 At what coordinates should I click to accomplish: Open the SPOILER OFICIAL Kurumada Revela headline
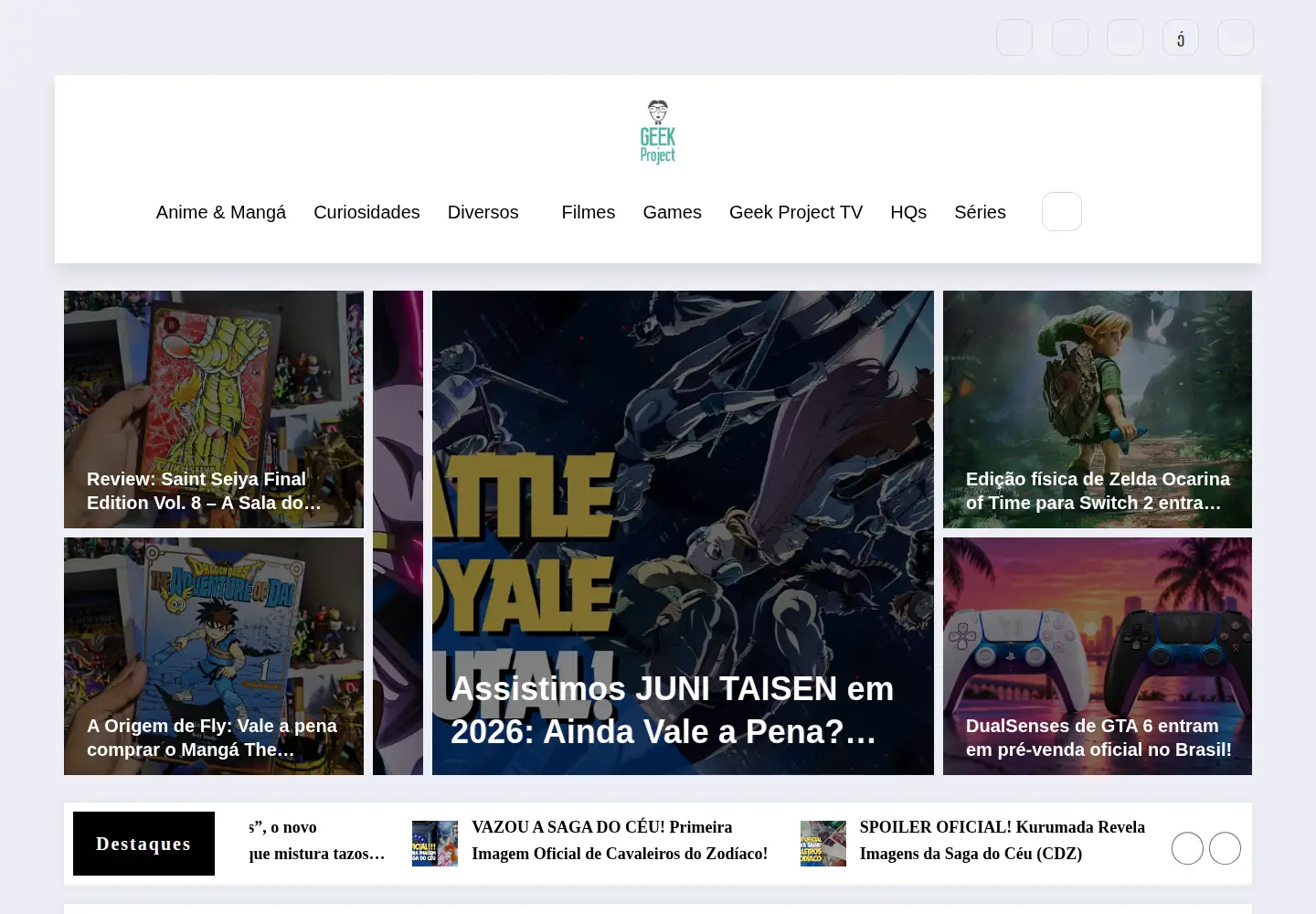[1003, 840]
